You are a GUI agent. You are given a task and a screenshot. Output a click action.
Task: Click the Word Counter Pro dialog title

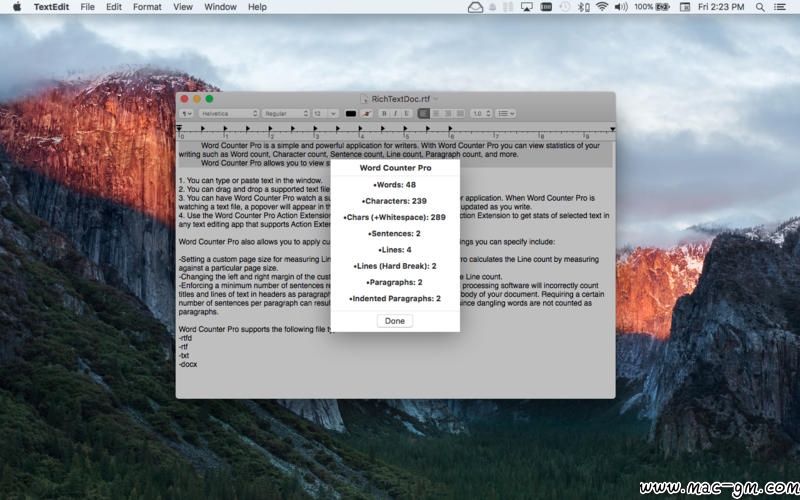pos(395,167)
